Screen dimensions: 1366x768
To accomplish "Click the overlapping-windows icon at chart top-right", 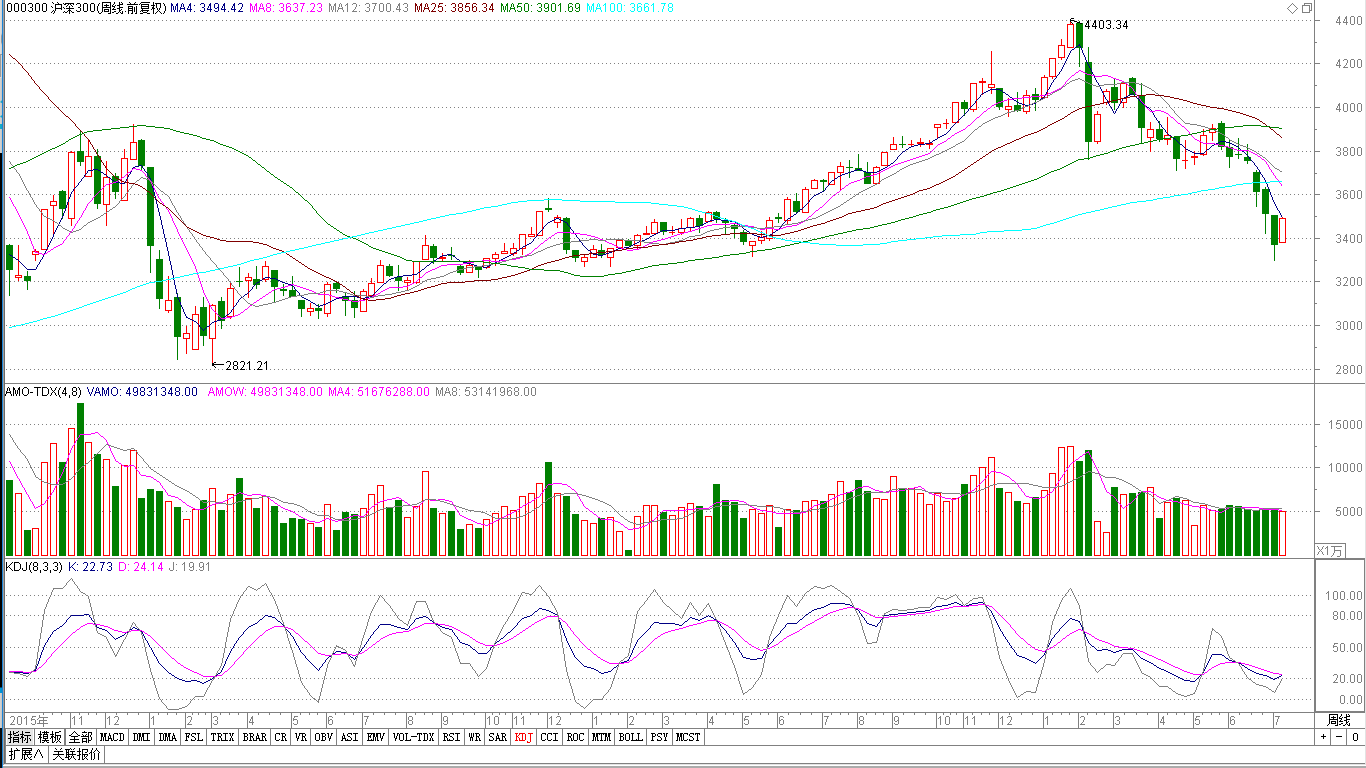I will (x=1306, y=8).
